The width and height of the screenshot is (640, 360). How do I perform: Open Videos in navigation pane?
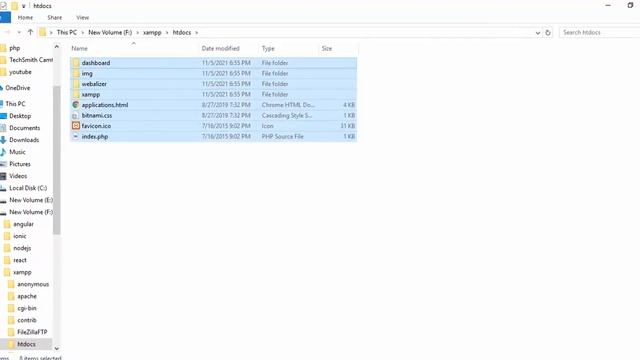pos(18,176)
